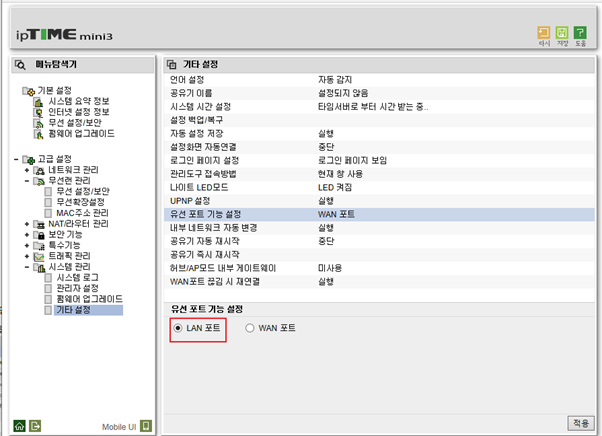The image size is (602, 436).
Task: Select the highlighted 기타 설정 tree item
Action: pyautogui.click(x=88, y=310)
